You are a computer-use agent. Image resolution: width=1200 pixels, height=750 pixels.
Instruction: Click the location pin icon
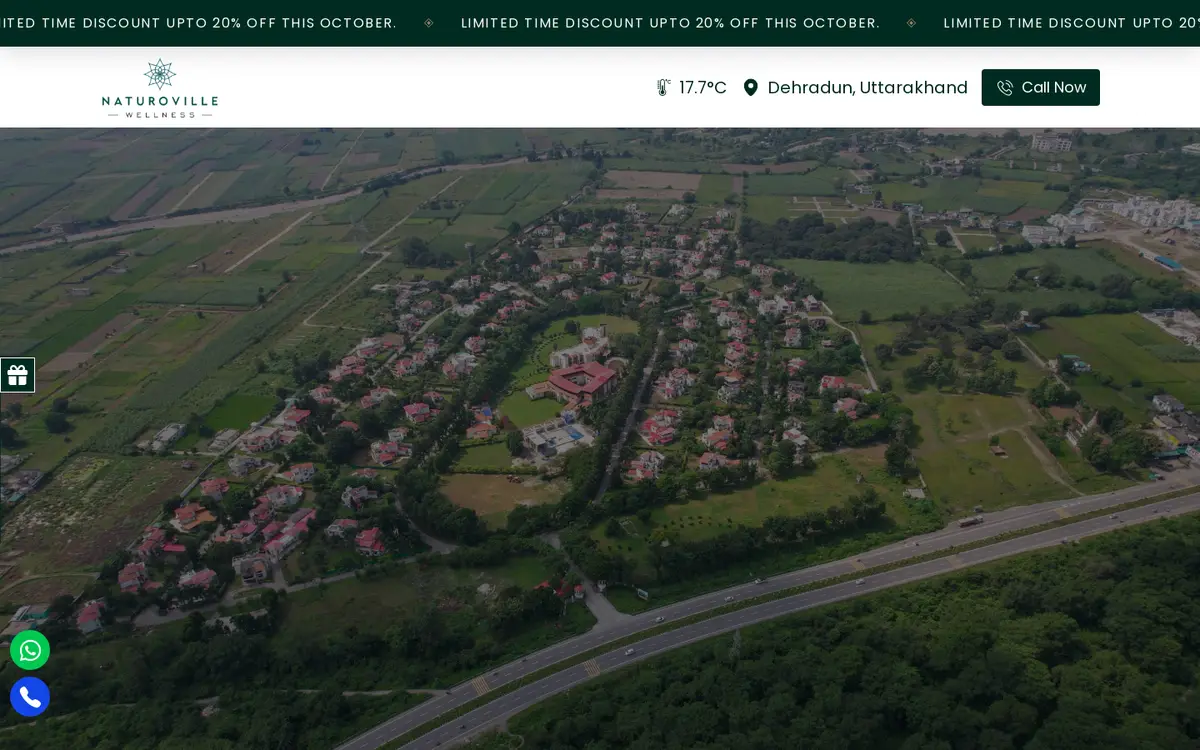[751, 88]
